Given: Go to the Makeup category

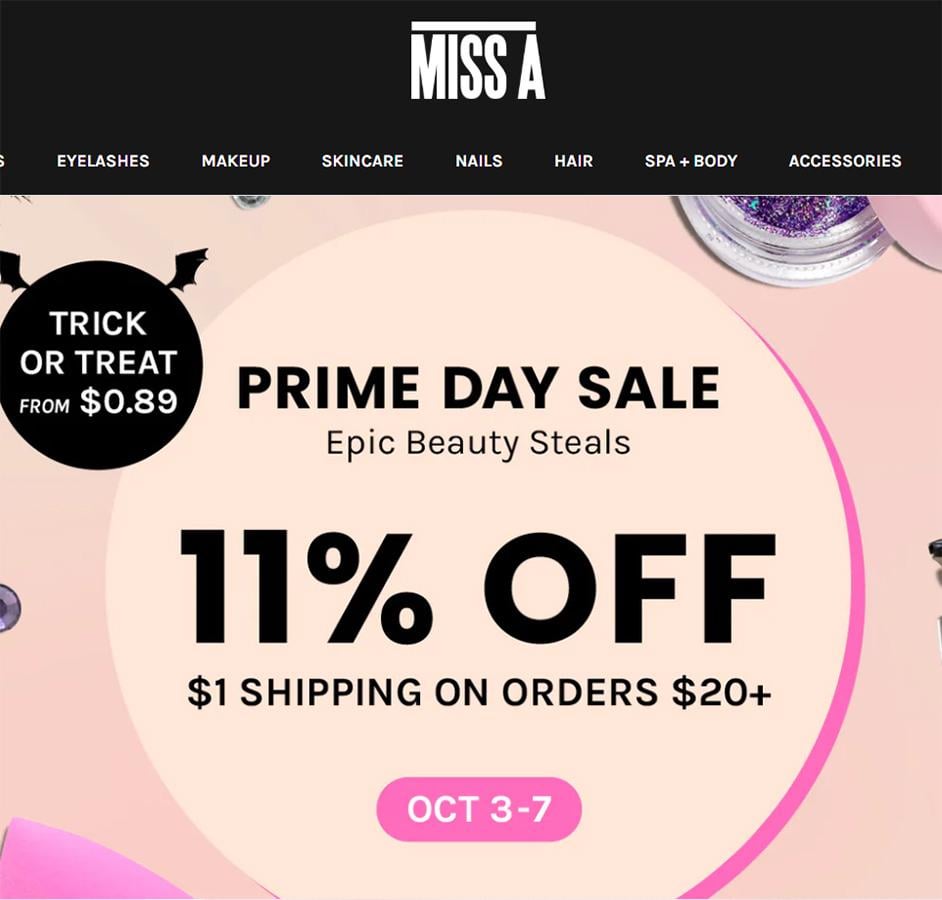Looking at the screenshot, I should (x=236, y=161).
